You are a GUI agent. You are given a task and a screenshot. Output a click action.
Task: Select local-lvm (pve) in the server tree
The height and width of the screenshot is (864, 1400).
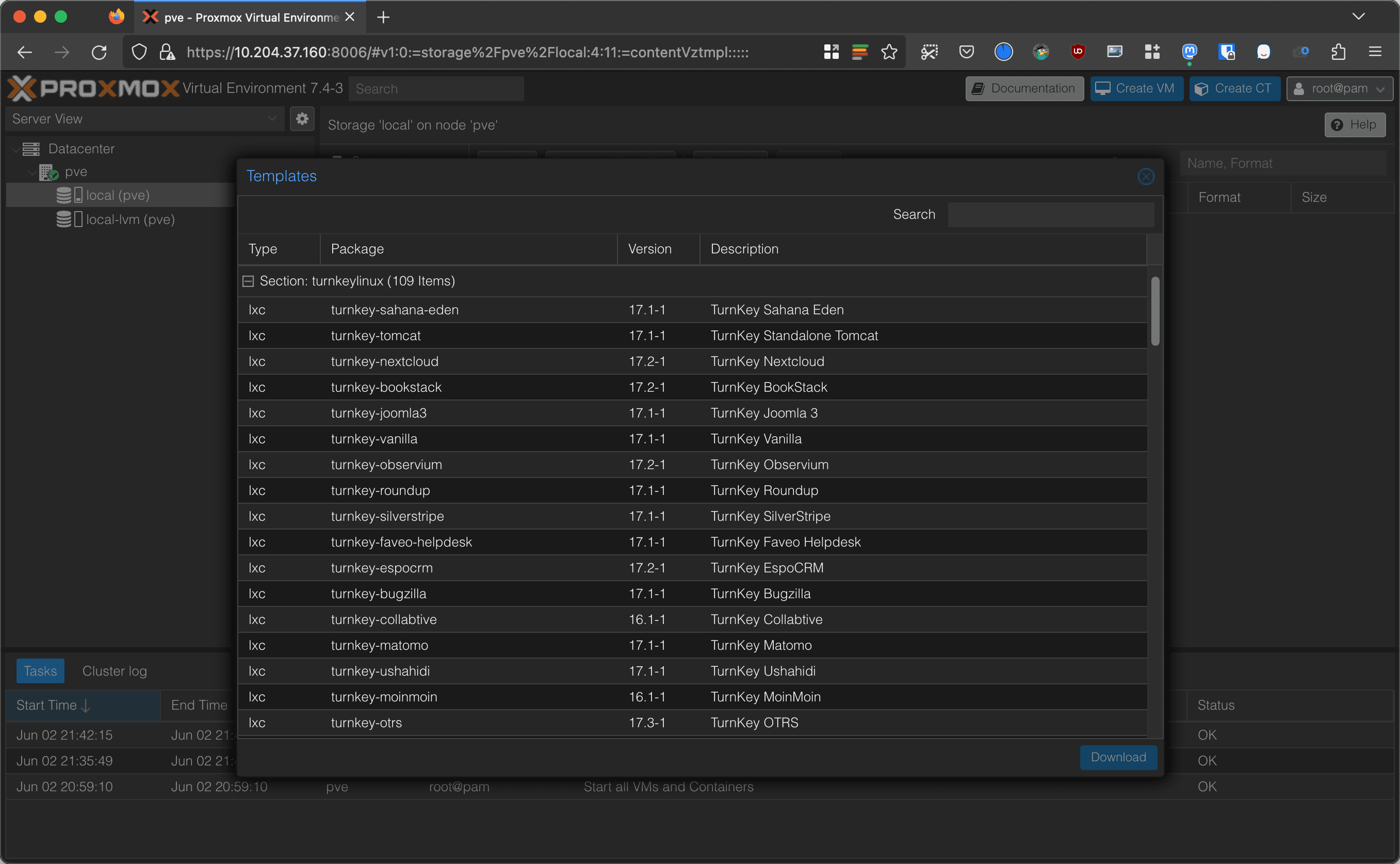130,219
